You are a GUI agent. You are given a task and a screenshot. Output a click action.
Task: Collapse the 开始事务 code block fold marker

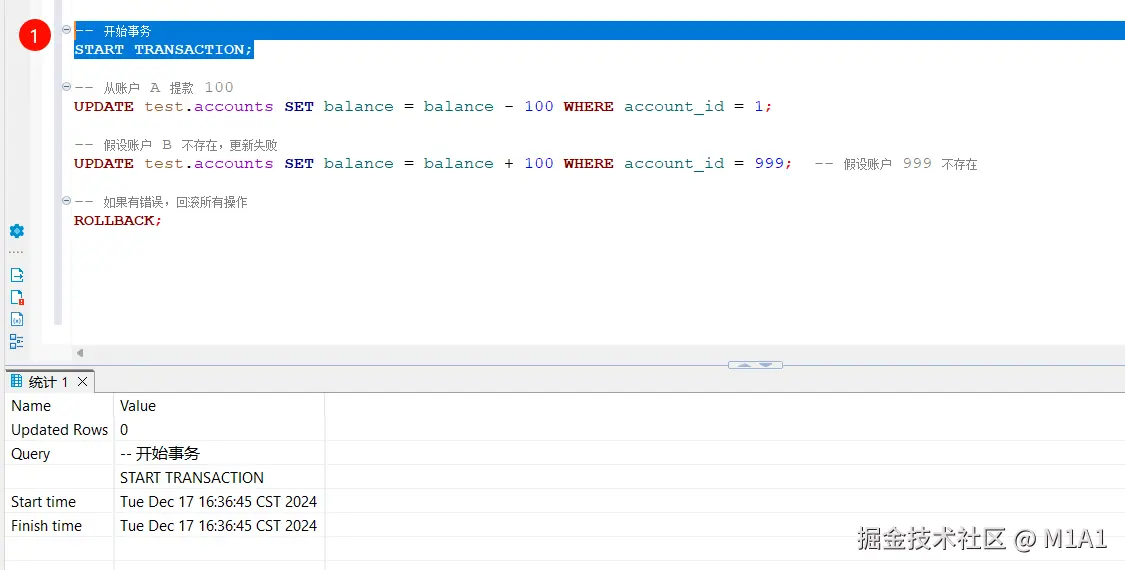(x=67, y=29)
